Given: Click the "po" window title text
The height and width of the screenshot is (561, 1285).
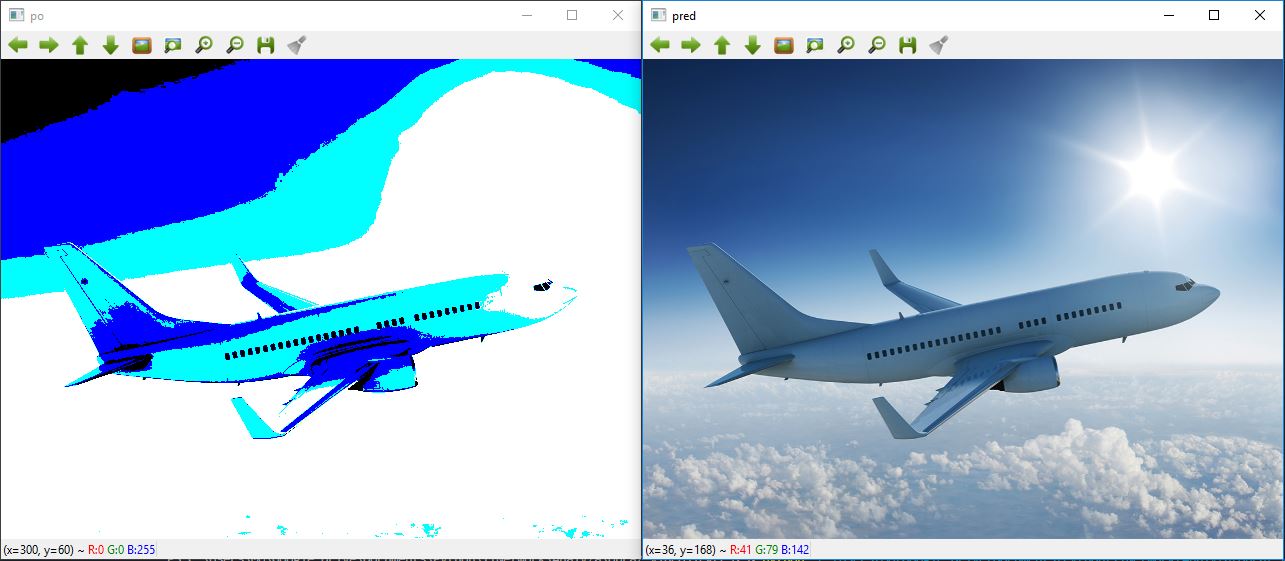Looking at the screenshot, I should (x=37, y=17).
